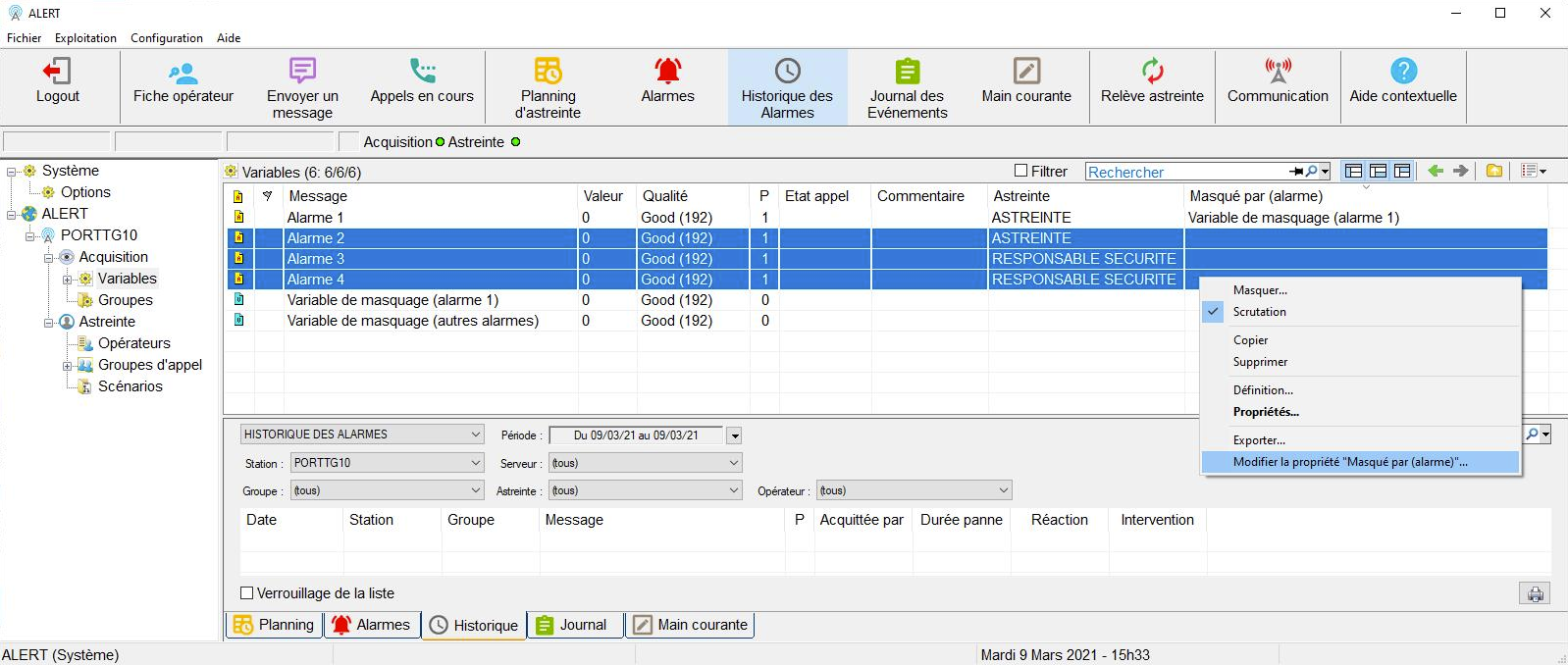
Task: Collapse the Astreinte tree node
Action: (x=49, y=322)
